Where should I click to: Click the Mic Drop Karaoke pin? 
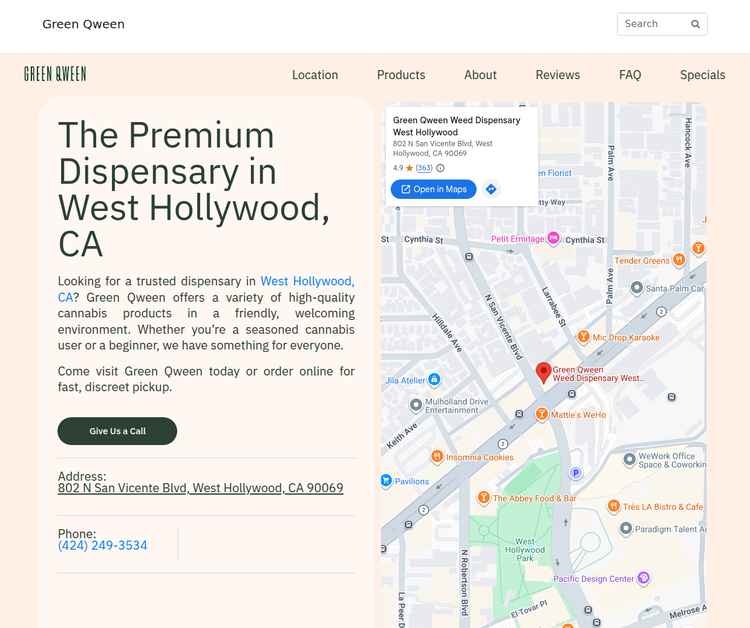[x=583, y=336]
